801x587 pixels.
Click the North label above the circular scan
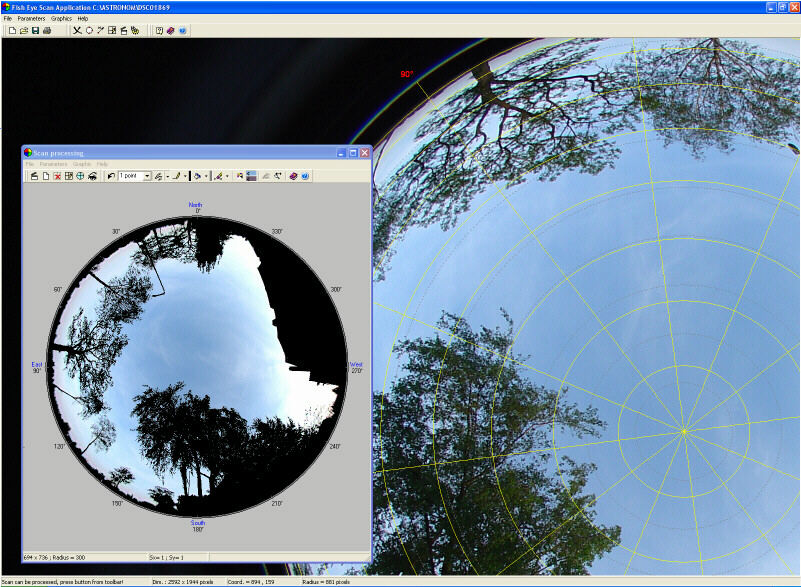196,205
